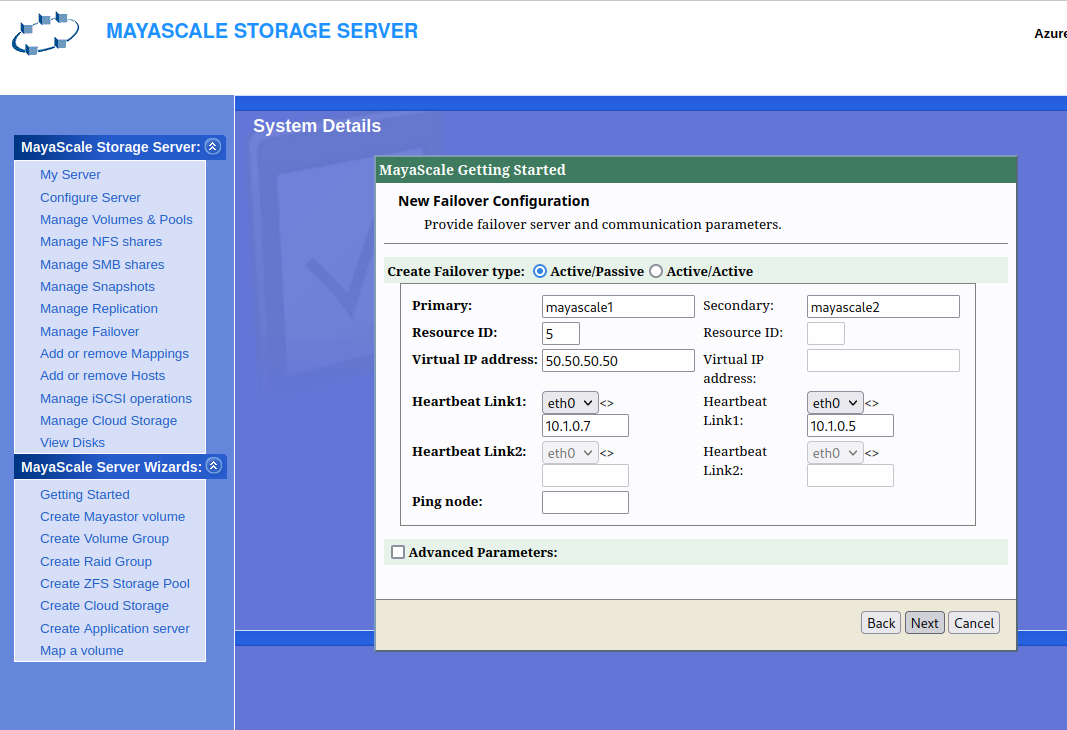Open primary Heartbeat Link1 interface dropdown
The image size is (1067, 730).
point(570,402)
